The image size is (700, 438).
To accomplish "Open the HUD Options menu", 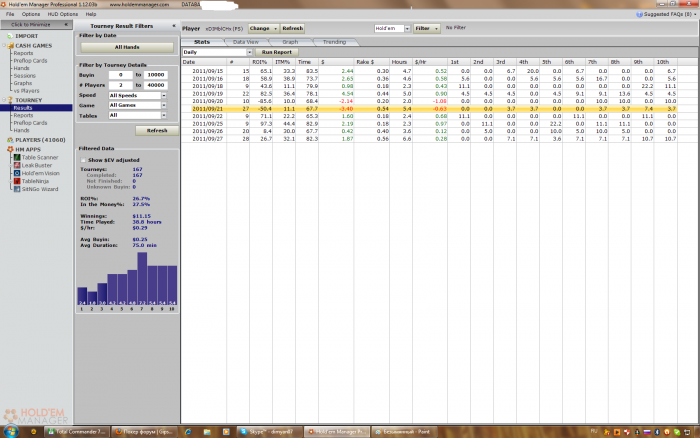I will tap(62, 15).
